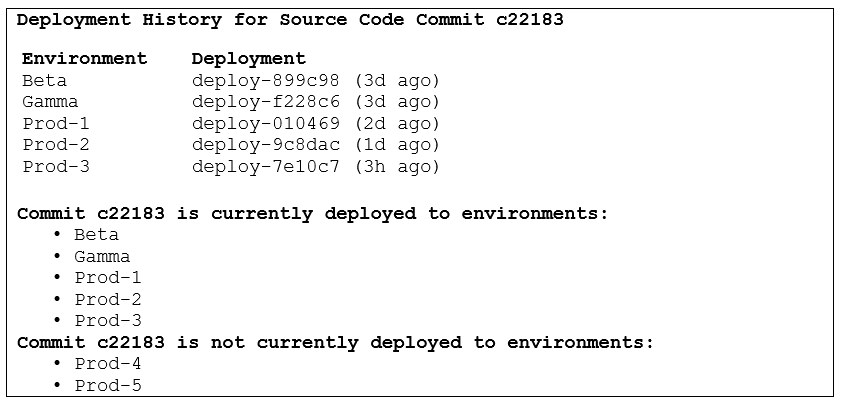Select the Gamma bullet in deployed list
Viewport: 844px width, 402px height.
[102, 257]
